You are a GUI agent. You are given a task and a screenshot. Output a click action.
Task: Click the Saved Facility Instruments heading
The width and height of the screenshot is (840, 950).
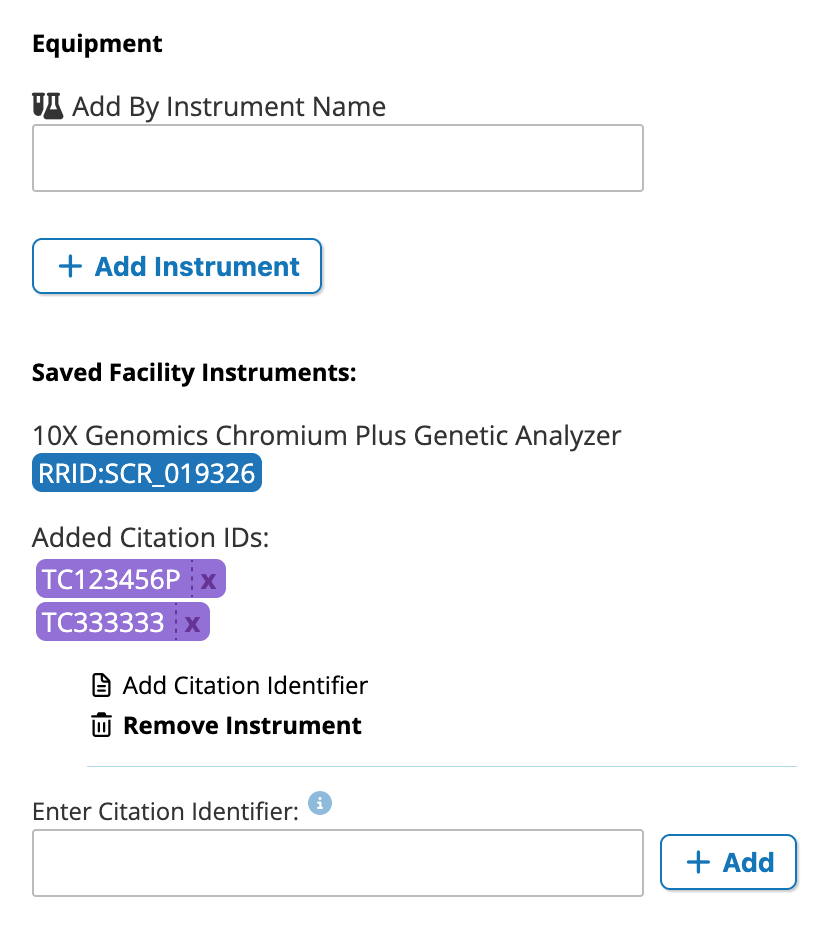tap(194, 373)
